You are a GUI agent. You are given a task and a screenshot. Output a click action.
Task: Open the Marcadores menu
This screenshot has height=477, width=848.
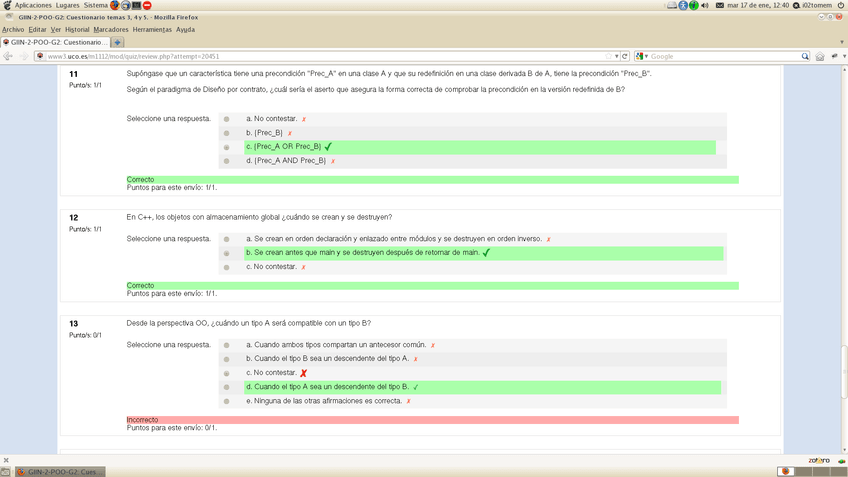[110, 29]
